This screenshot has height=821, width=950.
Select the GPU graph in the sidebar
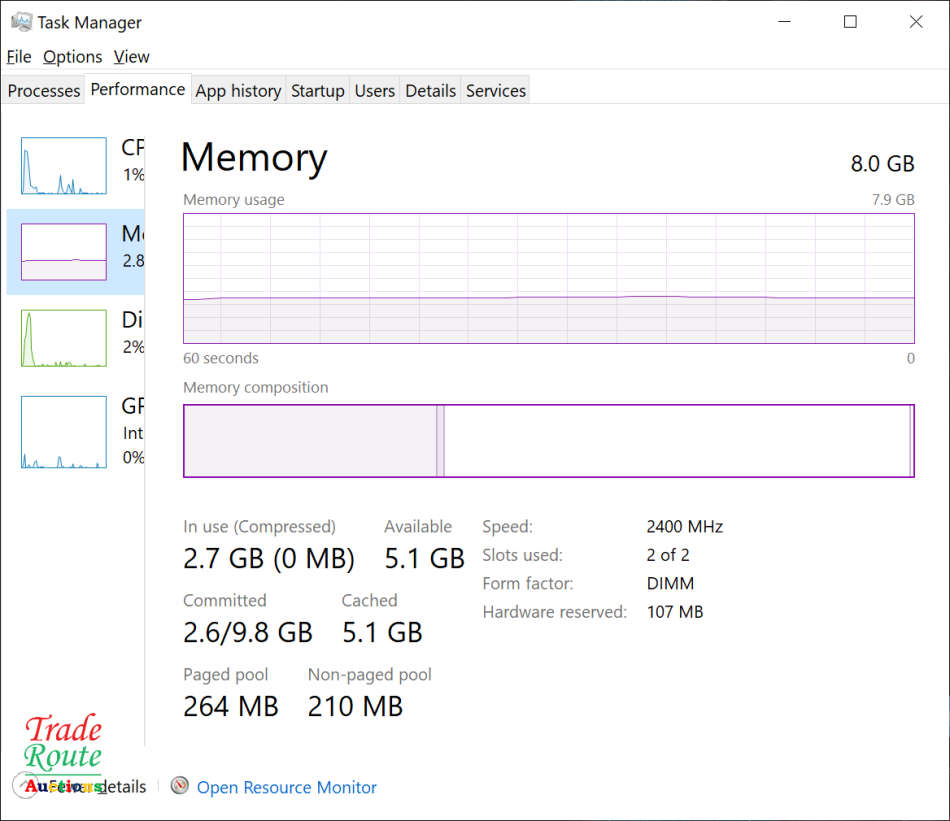coord(64,432)
